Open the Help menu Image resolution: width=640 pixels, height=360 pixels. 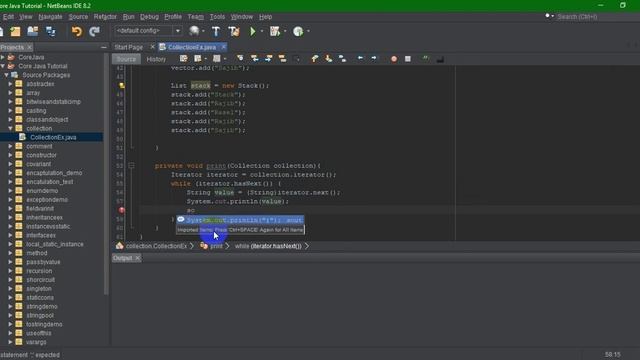click(x=265, y=17)
